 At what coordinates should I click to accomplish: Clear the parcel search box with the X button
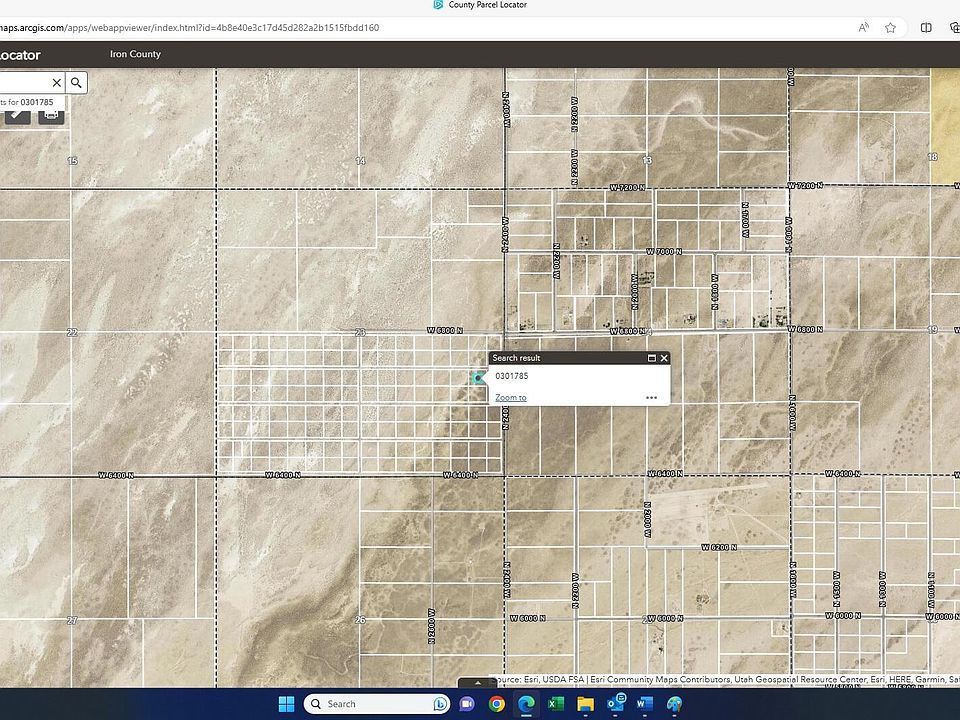57,82
